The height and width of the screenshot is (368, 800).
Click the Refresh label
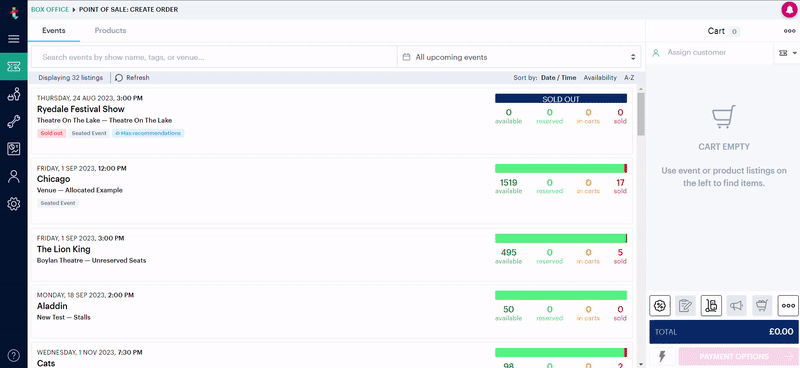pyautogui.click(x=138, y=78)
